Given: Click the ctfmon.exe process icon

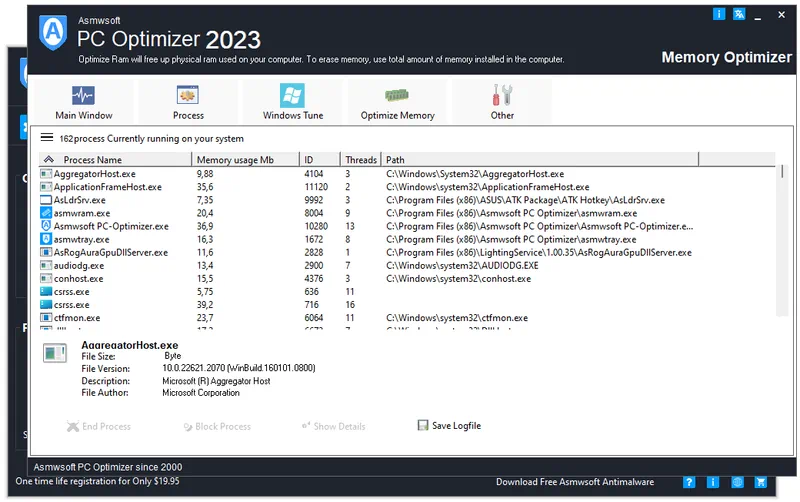Looking at the screenshot, I should tap(46, 317).
